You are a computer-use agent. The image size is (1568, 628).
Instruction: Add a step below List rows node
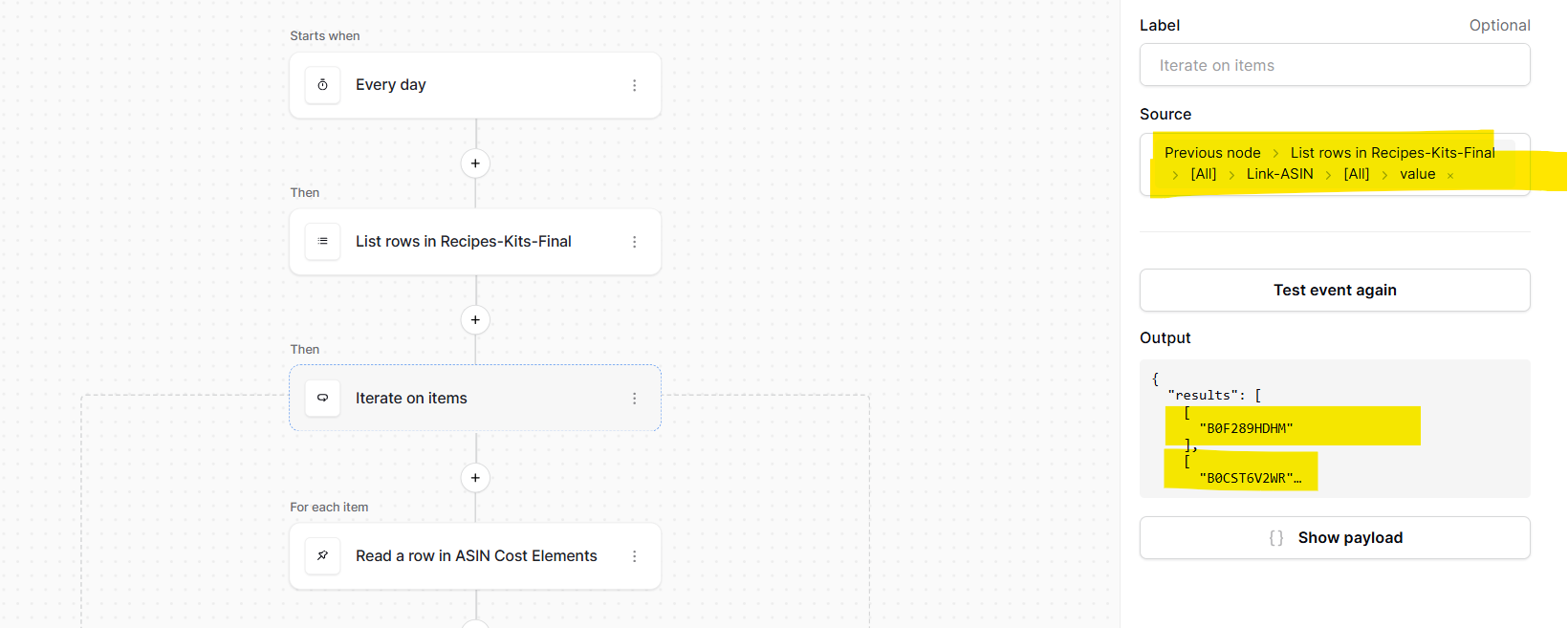point(475,320)
